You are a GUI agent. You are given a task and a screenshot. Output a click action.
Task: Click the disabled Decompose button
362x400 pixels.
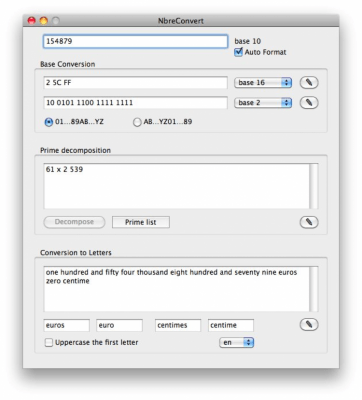74,222
